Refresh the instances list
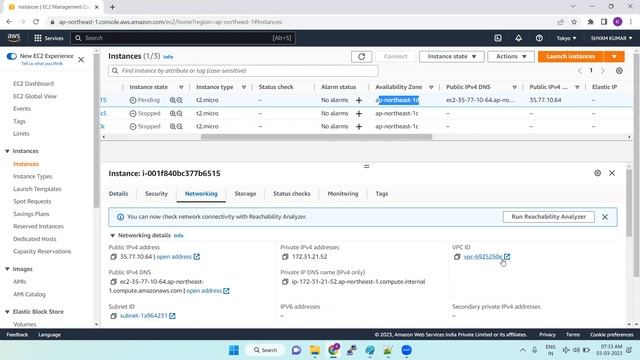Viewport: 640px width, 360px height. click(361, 56)
